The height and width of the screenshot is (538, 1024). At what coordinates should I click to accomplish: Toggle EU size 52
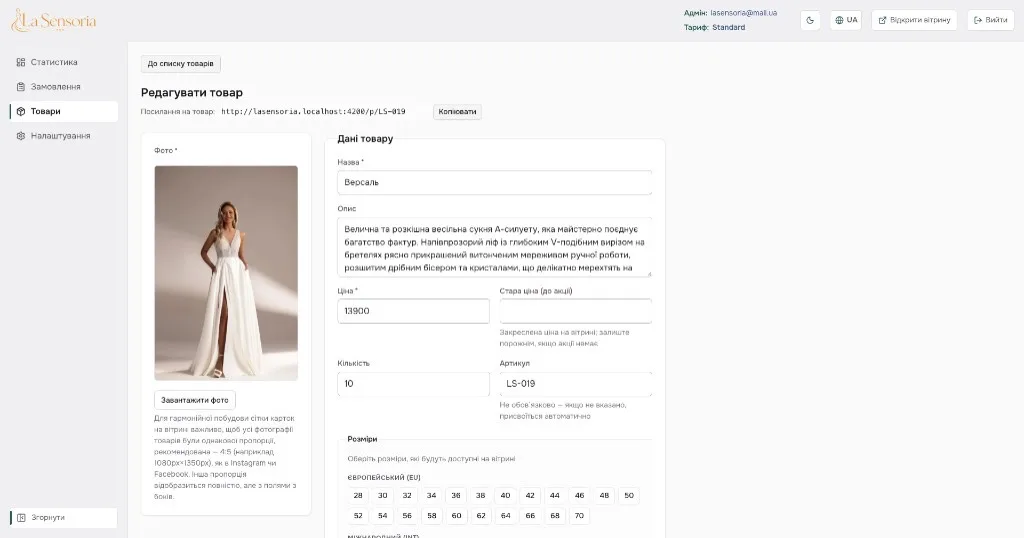358,516
